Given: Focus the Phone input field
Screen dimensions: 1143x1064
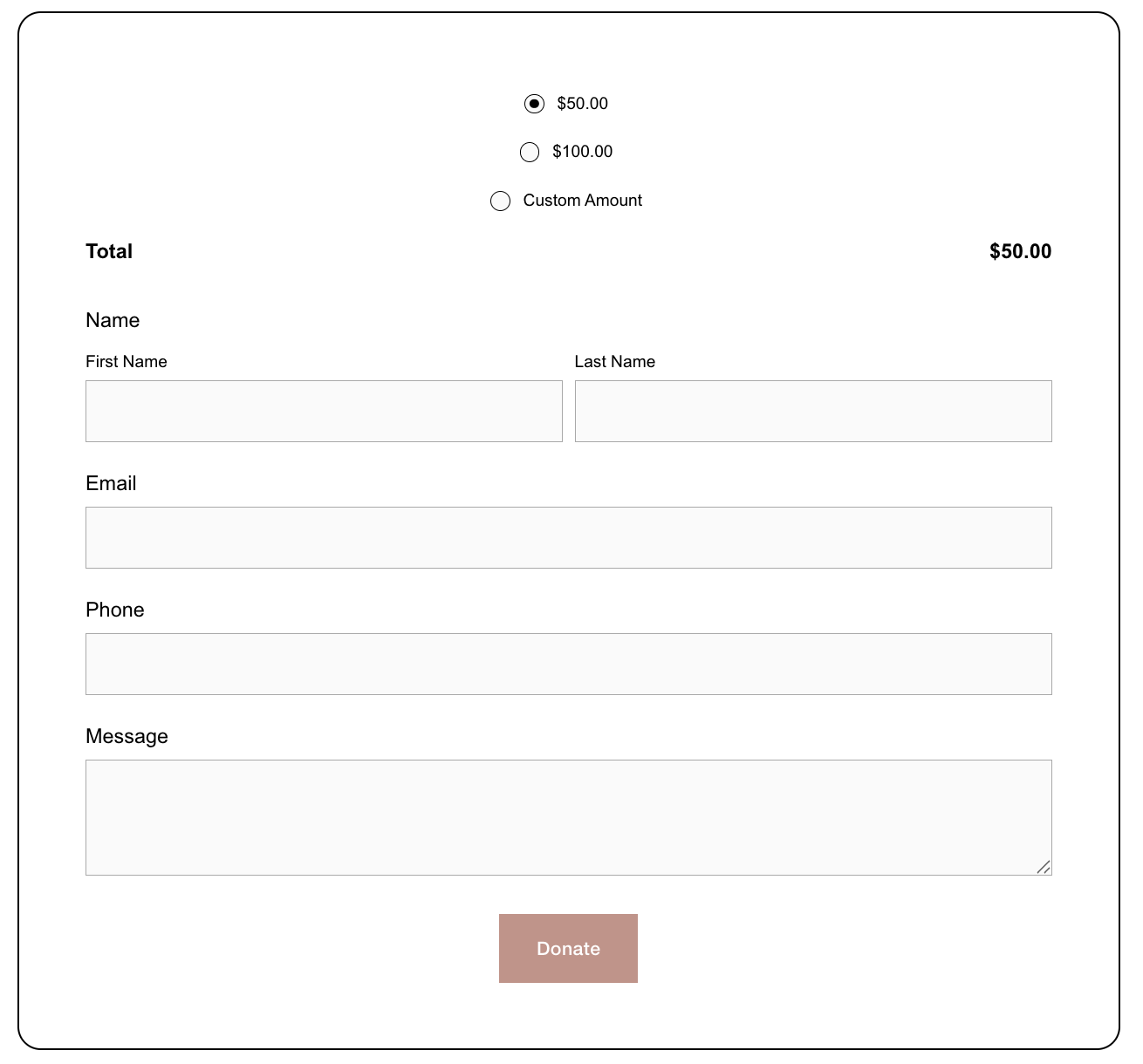Looking at the screenshot, I should point(568,664).
